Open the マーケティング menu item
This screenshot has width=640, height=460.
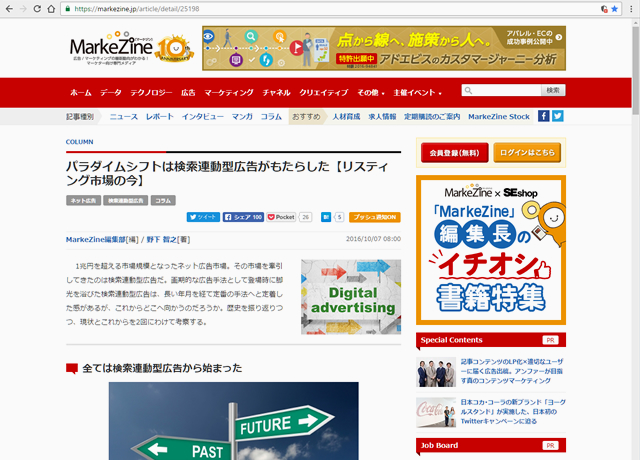(x=229, y=92)
